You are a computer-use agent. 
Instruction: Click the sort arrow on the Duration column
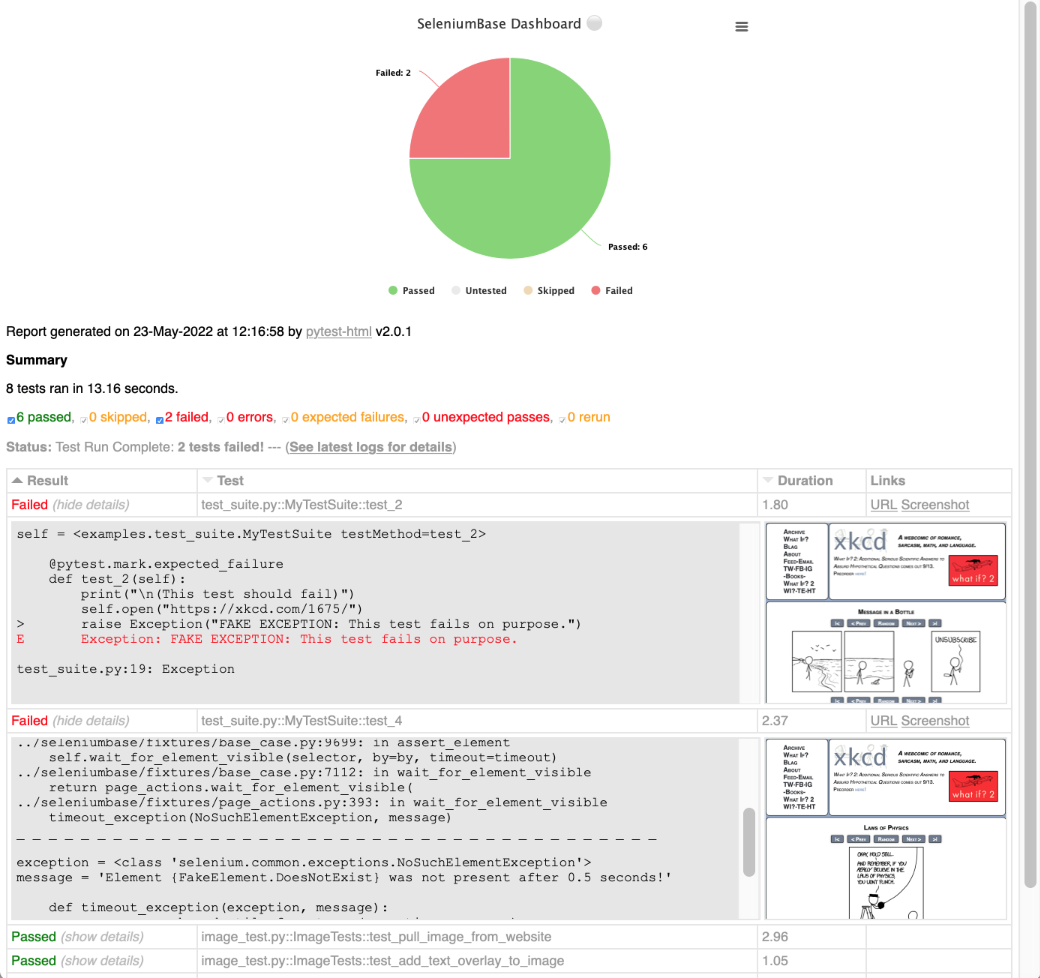[766, 480]
